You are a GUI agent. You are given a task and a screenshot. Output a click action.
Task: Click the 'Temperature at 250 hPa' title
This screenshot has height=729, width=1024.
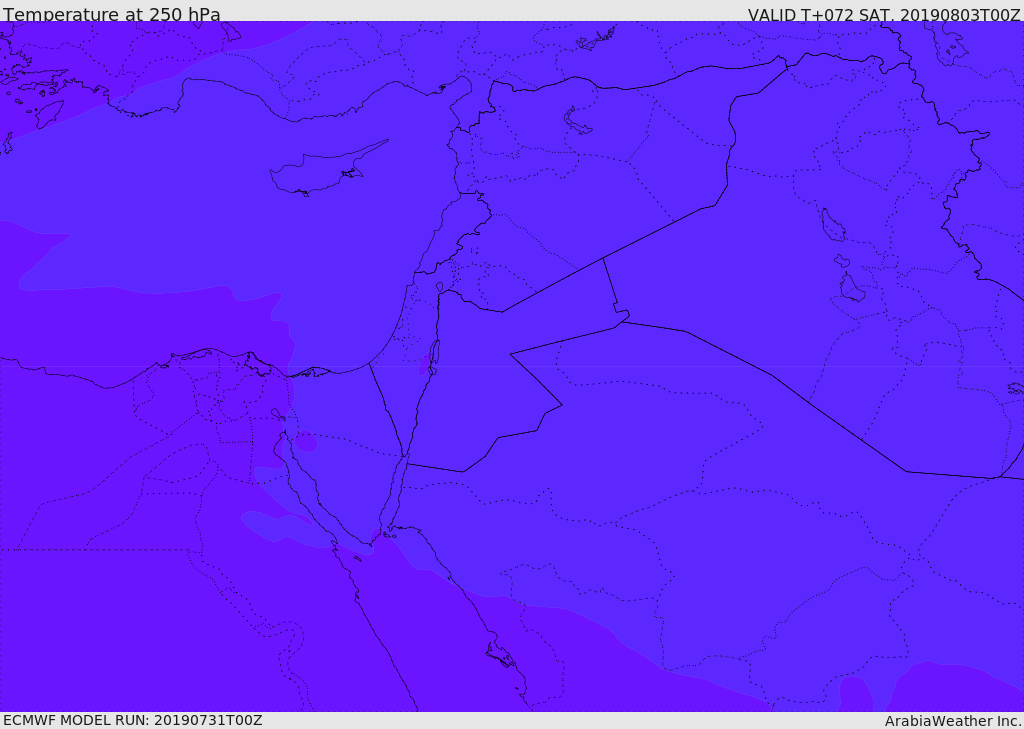(x=112, y=14)
